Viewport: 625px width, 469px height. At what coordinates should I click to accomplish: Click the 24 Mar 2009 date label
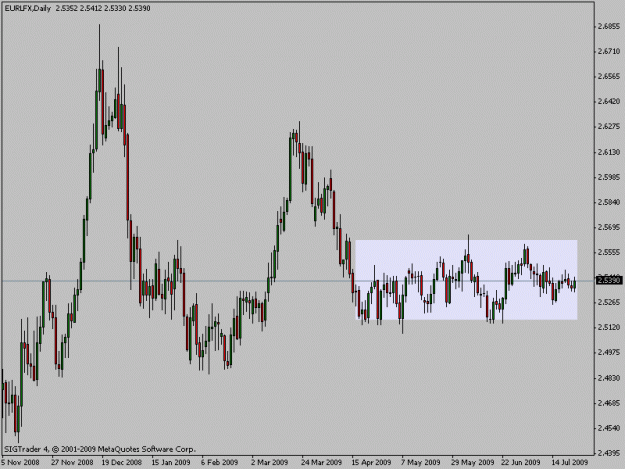point(321,462)
